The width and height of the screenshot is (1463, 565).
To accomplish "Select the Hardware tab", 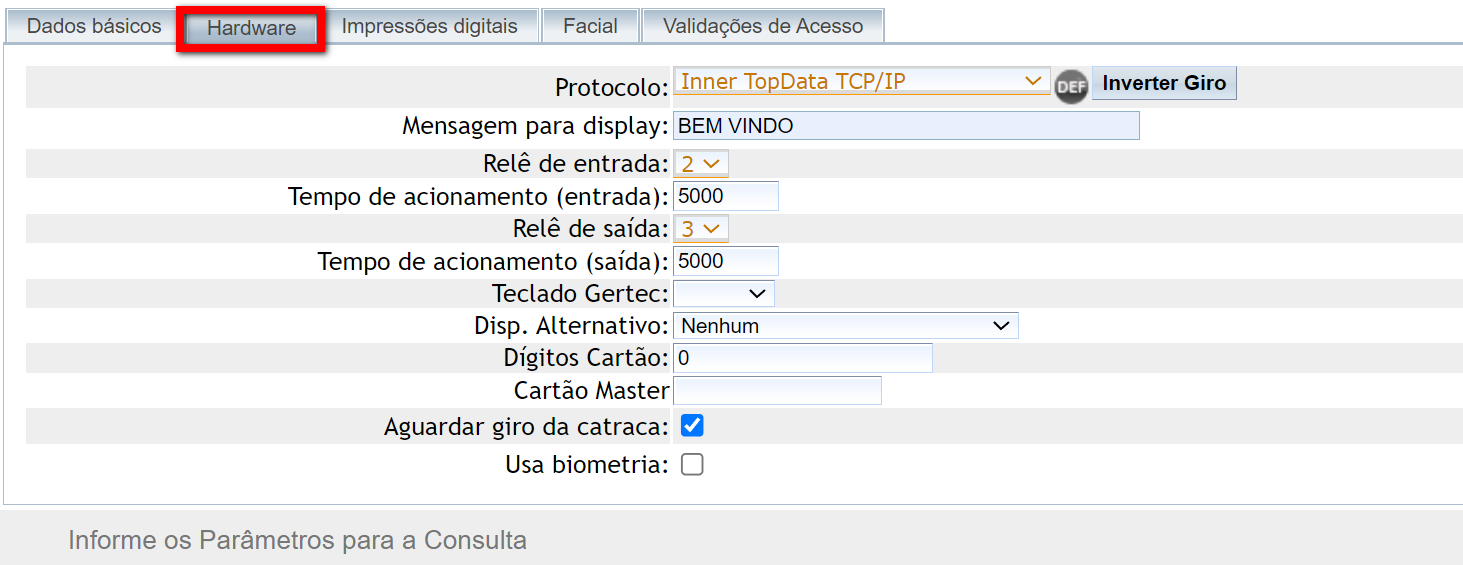I will tap(251, 28).
